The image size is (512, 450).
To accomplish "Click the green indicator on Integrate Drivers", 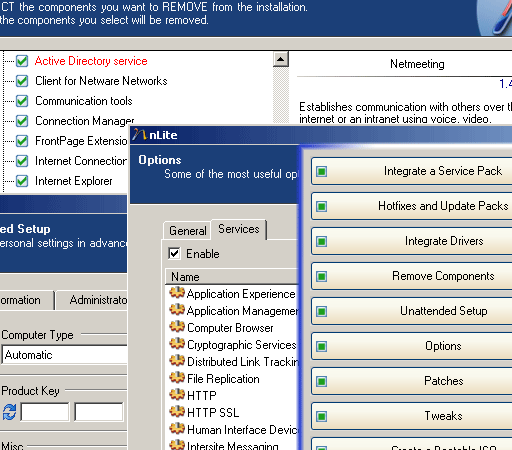I will click(x=322, y=241).
